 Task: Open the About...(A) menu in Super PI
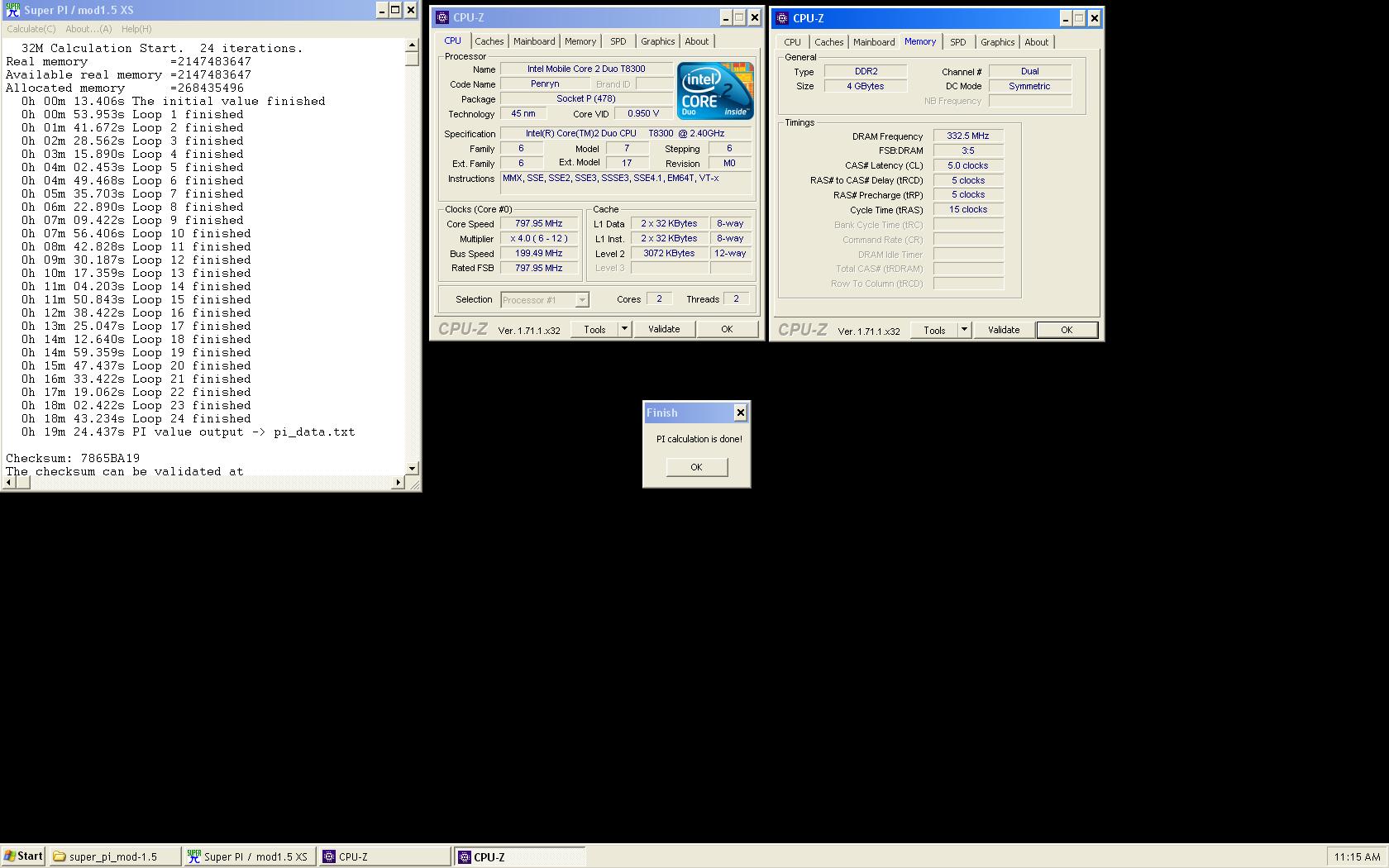point(88,29)
